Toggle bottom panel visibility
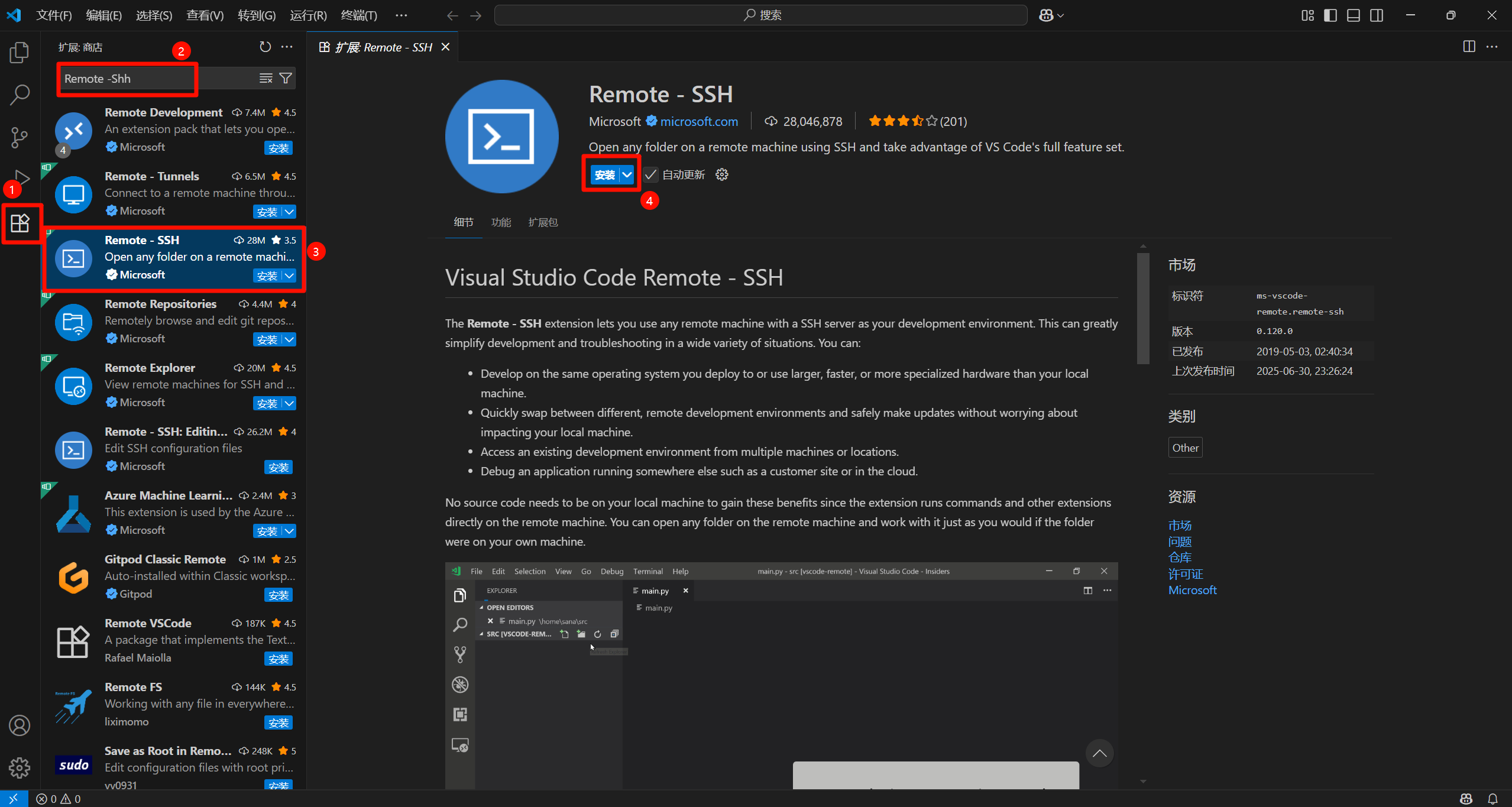This screenshot has width=1512, height=807. (x=1354, y=15)
